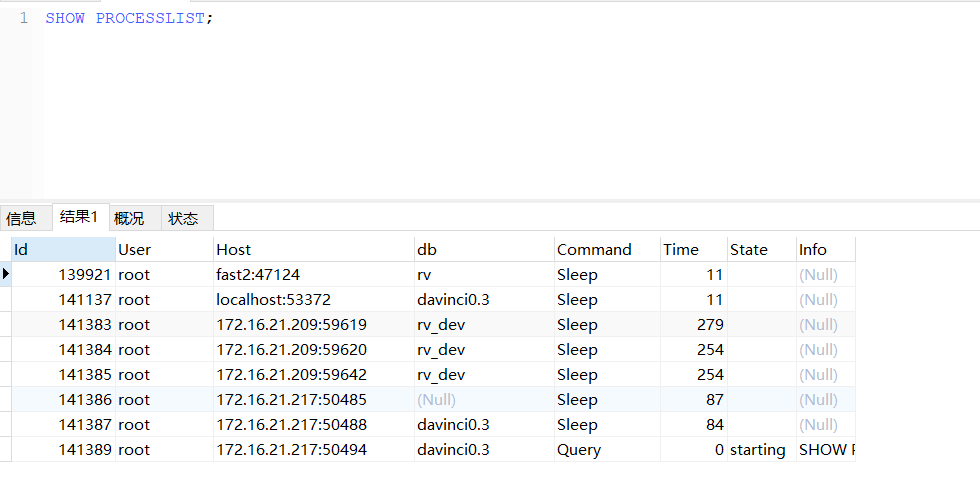
Task: Select the Command column header
Action: [x=605, y=249]
